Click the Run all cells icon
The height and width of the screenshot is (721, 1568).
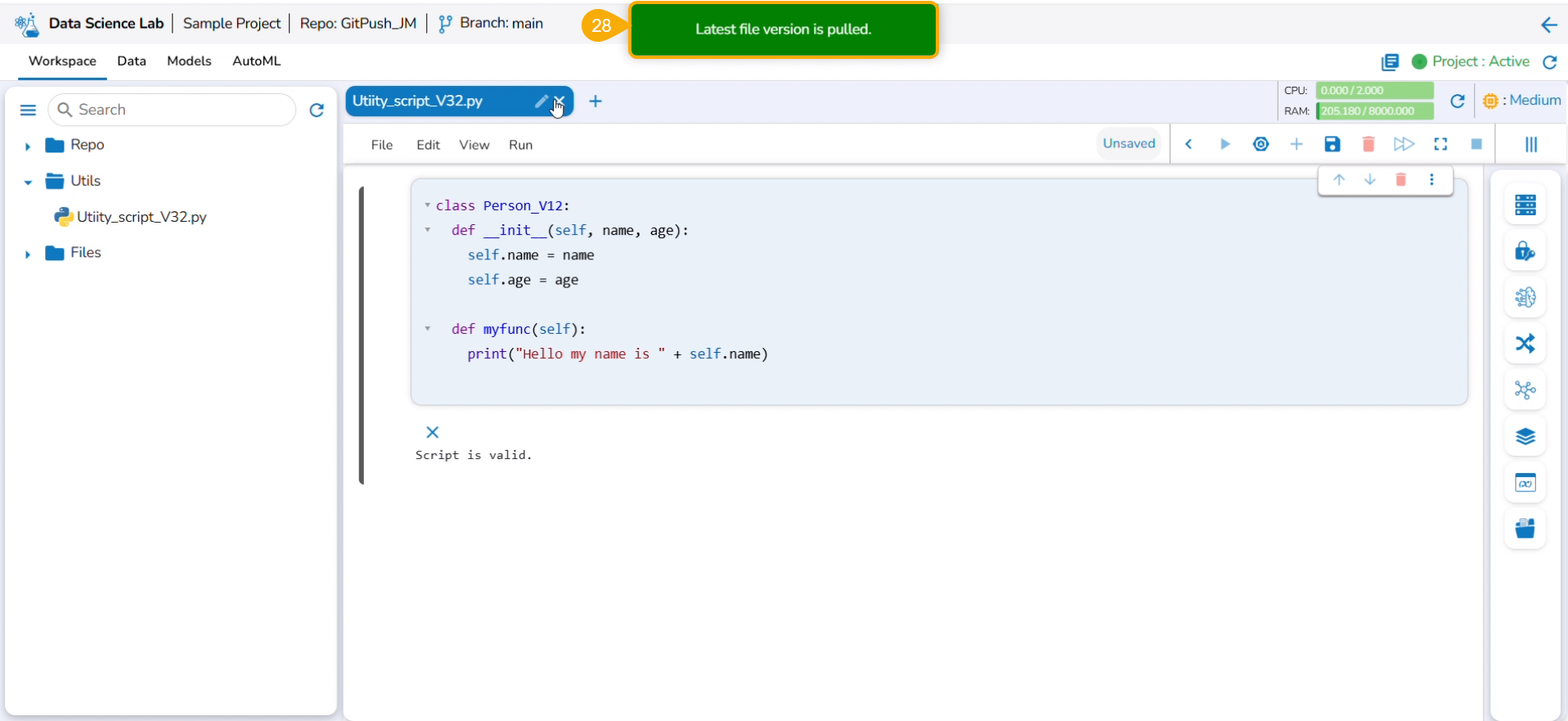(1404, 145)
